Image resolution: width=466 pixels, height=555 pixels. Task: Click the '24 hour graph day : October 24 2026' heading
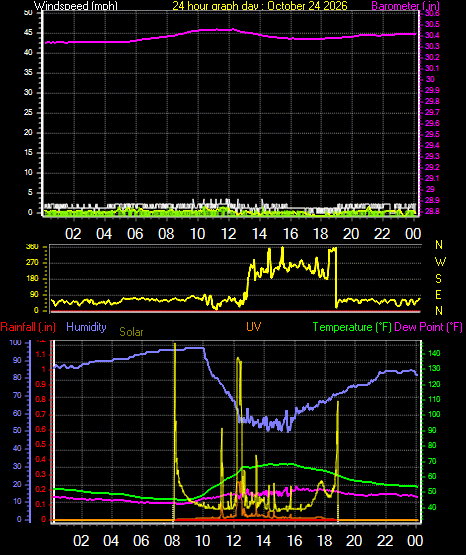[x=260, y=6]
